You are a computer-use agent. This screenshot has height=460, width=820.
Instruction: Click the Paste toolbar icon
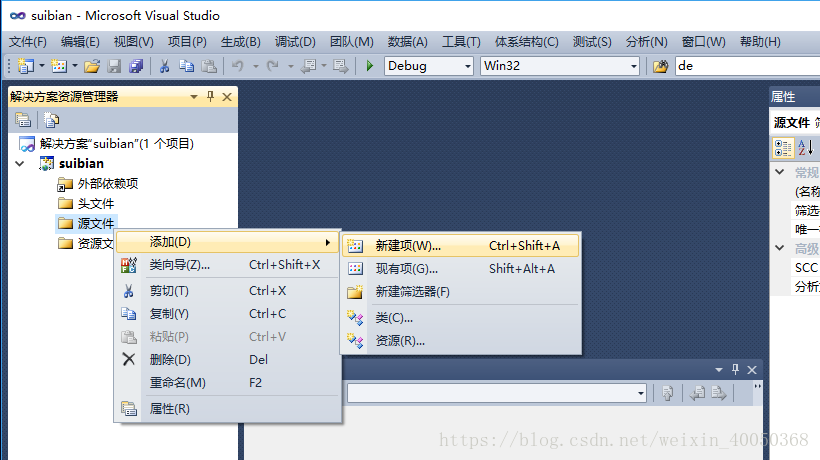pyautogui.click(x=209, y=66)
